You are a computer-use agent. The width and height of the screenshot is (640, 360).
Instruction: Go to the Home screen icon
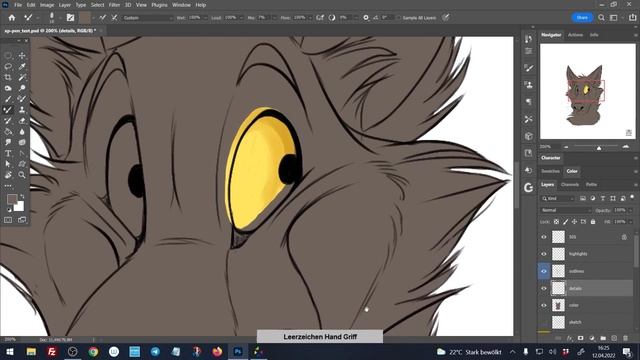point(12,18)
